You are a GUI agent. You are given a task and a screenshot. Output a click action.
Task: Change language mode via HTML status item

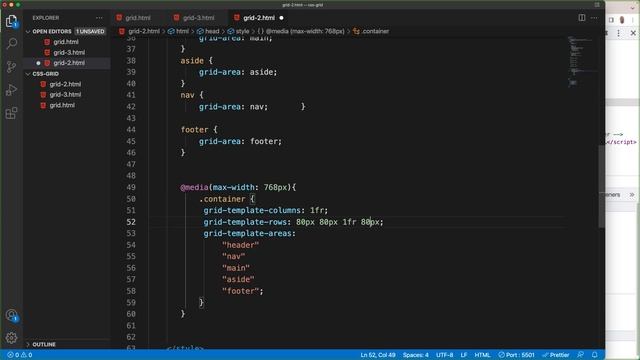tap(482, 355)
